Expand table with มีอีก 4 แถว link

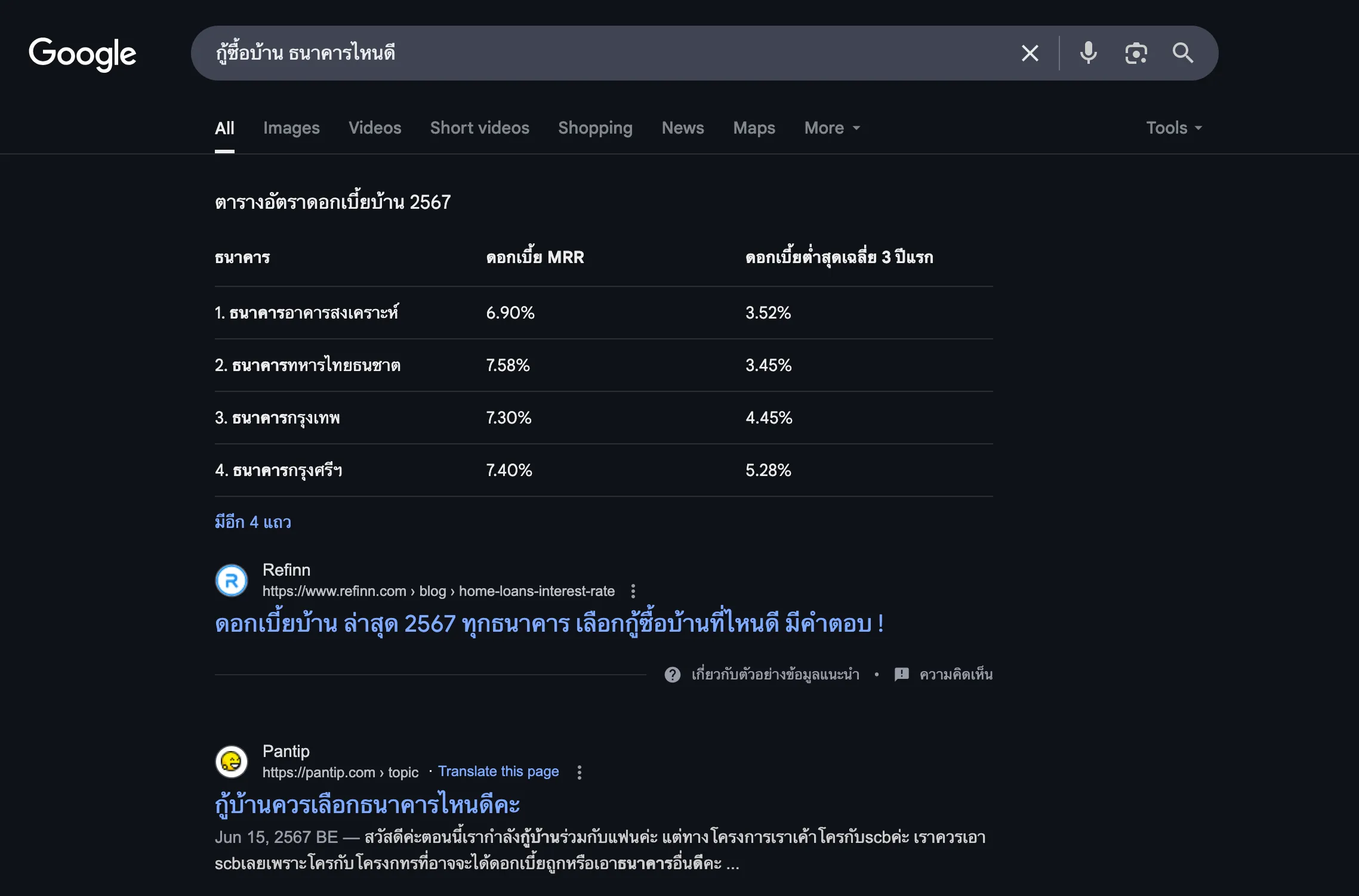tap(253, 522)
